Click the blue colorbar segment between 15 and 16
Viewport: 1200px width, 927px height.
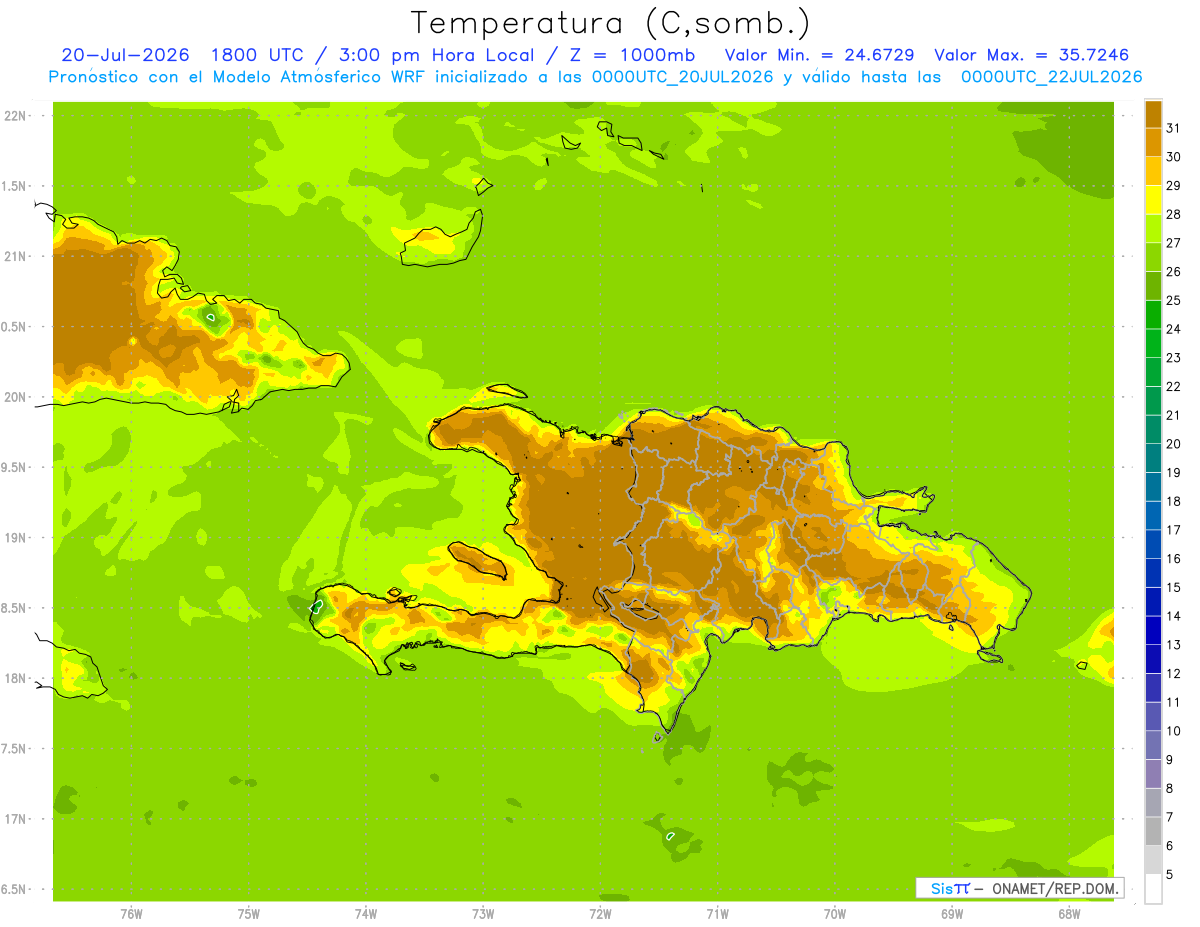pos(1153,573)
